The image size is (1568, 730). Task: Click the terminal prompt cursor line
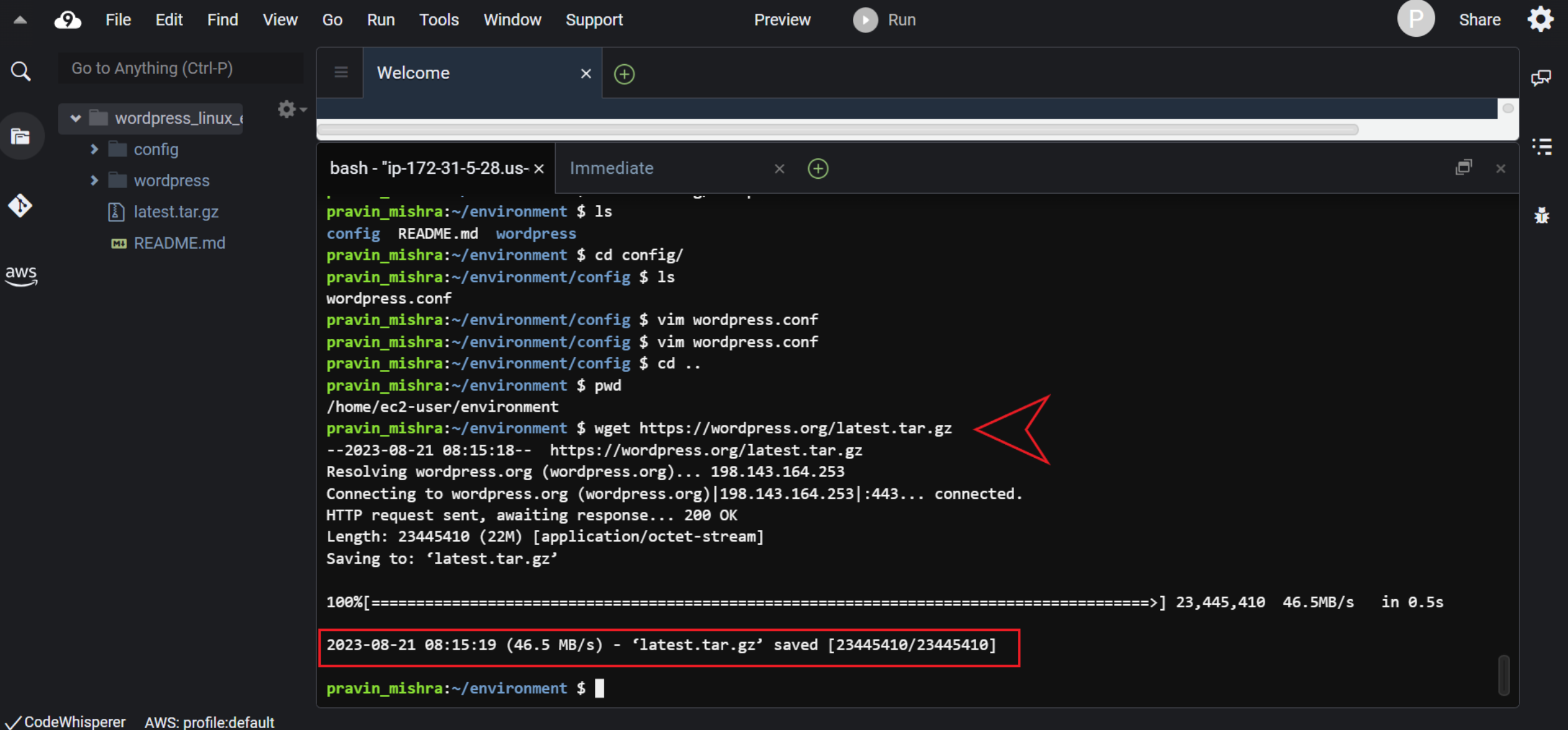coord(465,688)
